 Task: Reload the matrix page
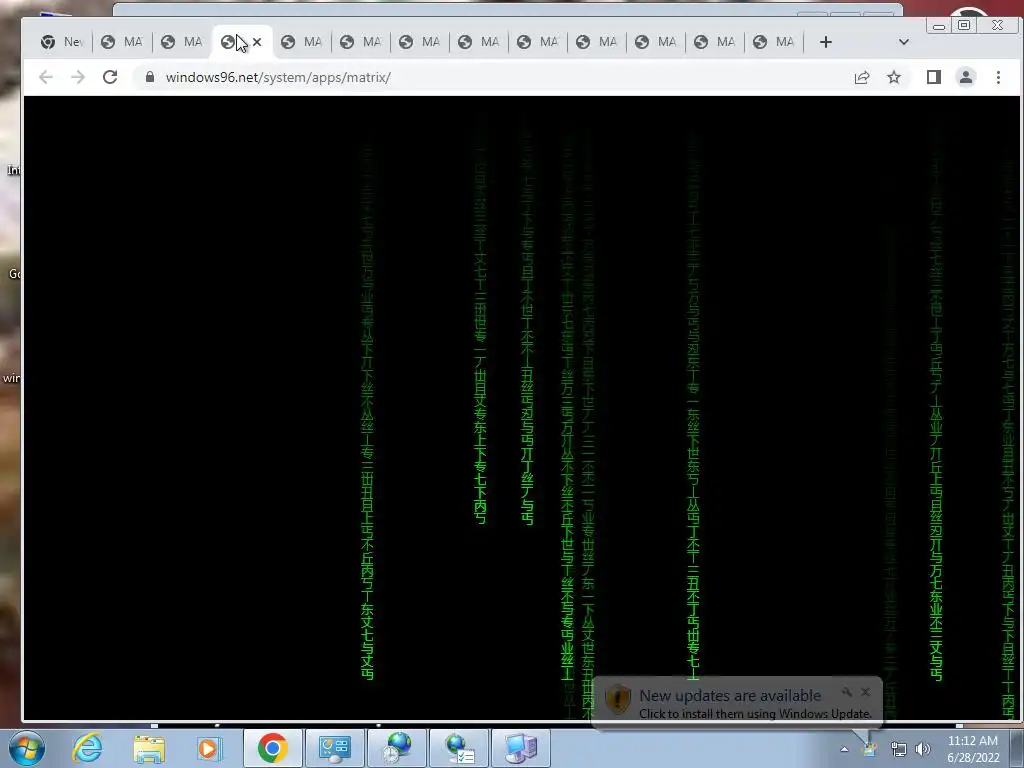(x=110, y=77)
